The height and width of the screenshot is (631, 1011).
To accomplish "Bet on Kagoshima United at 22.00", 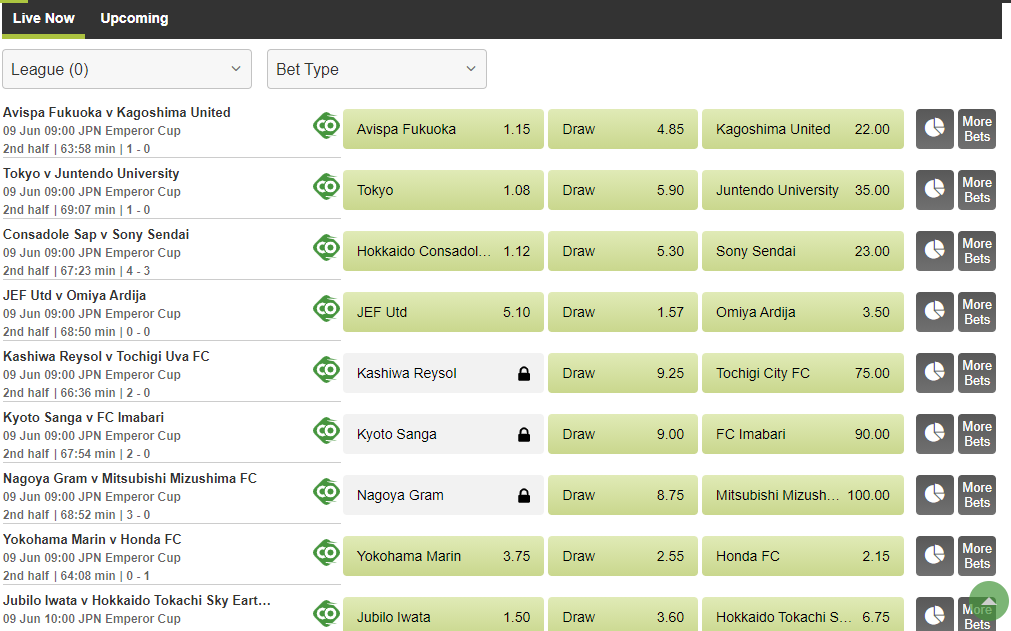I will pyautogui.click(x=803, y=129).
